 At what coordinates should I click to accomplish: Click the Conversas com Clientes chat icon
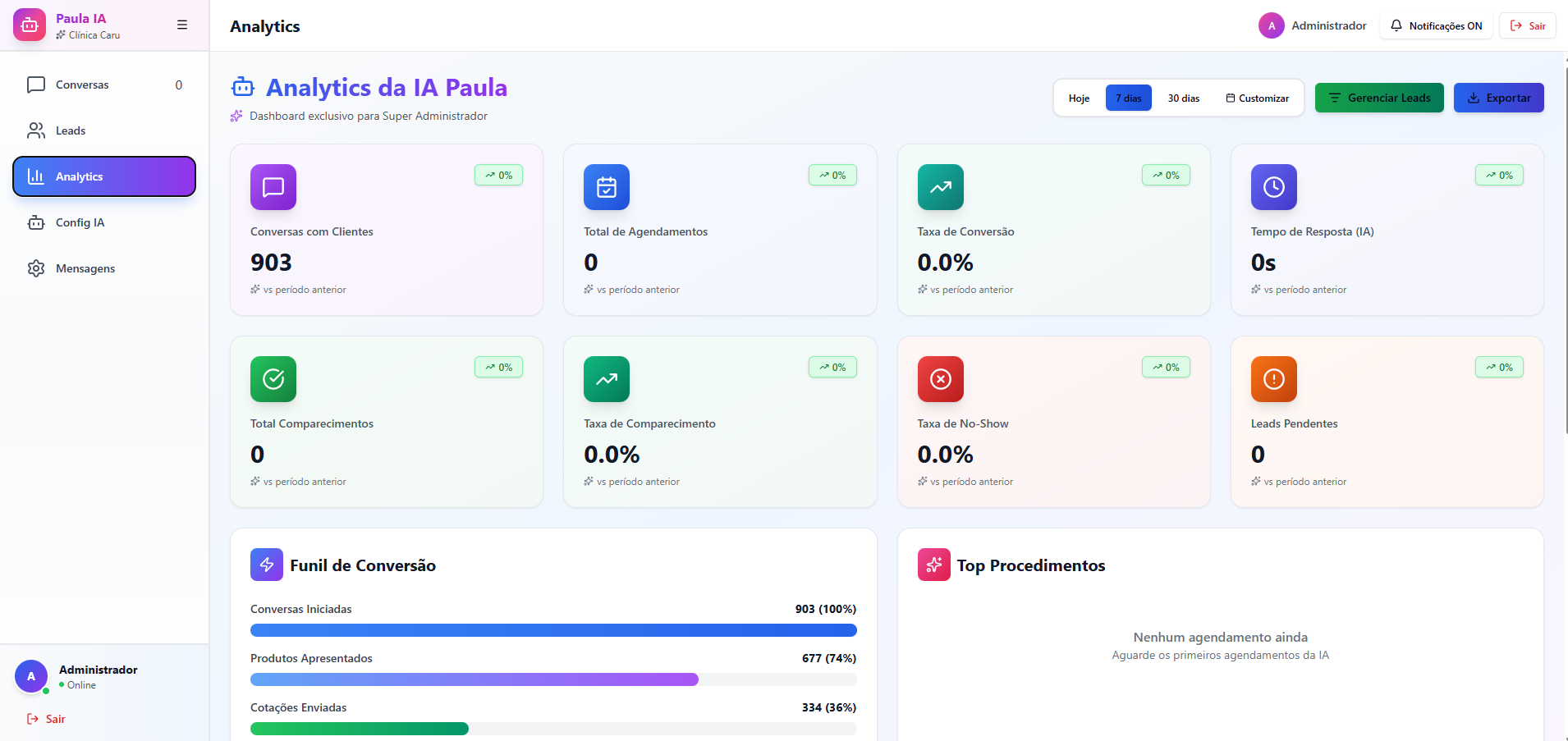[273, 187]
